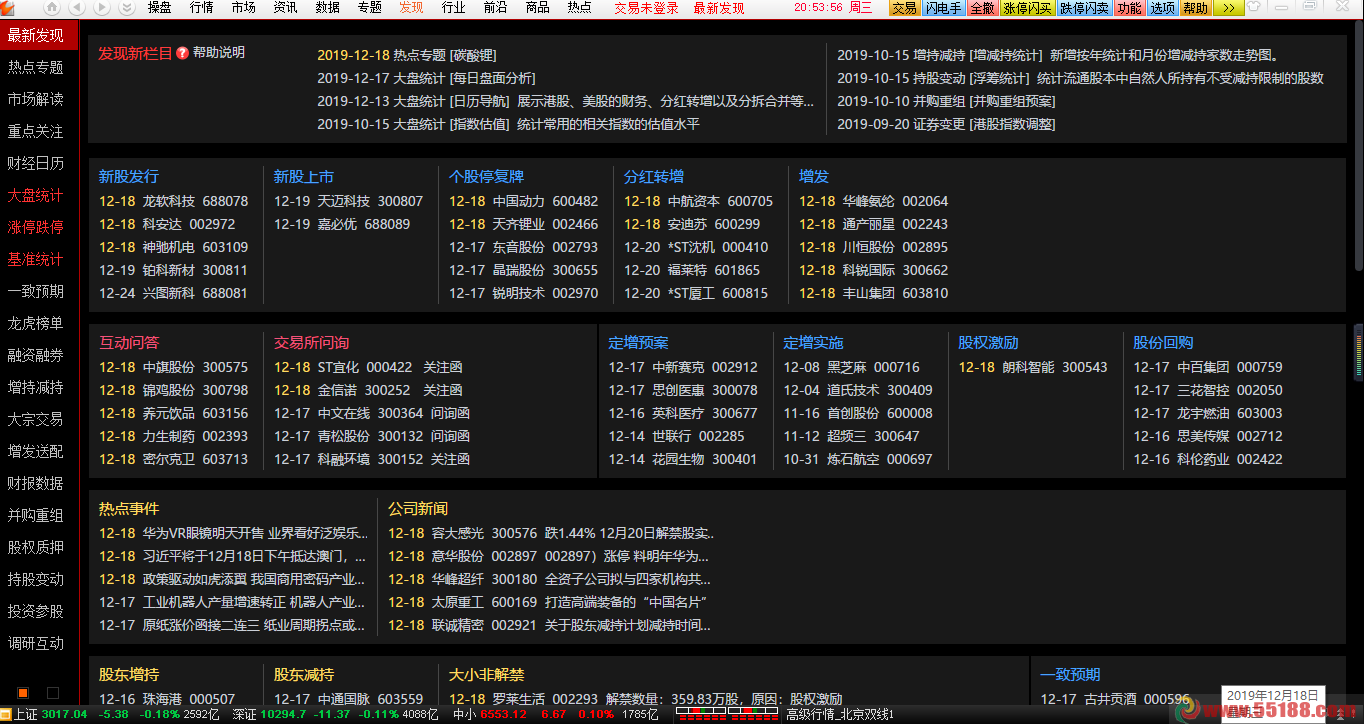This screenshot has width=1364, height=724.
Task: Open the 帮助 toolbar button
Action: click(1195, 8)
